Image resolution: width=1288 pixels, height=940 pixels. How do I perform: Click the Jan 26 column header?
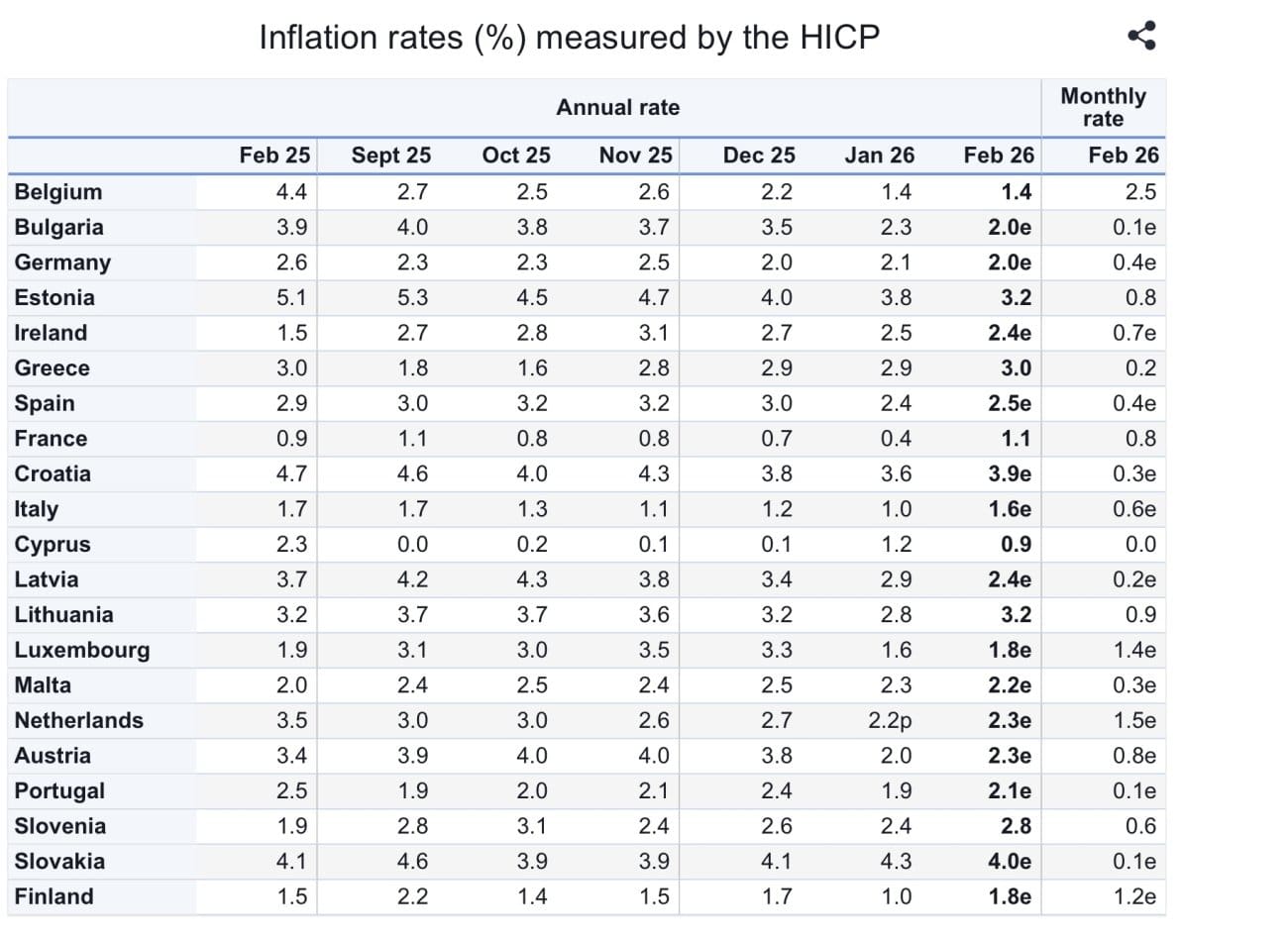coord(880,155)
